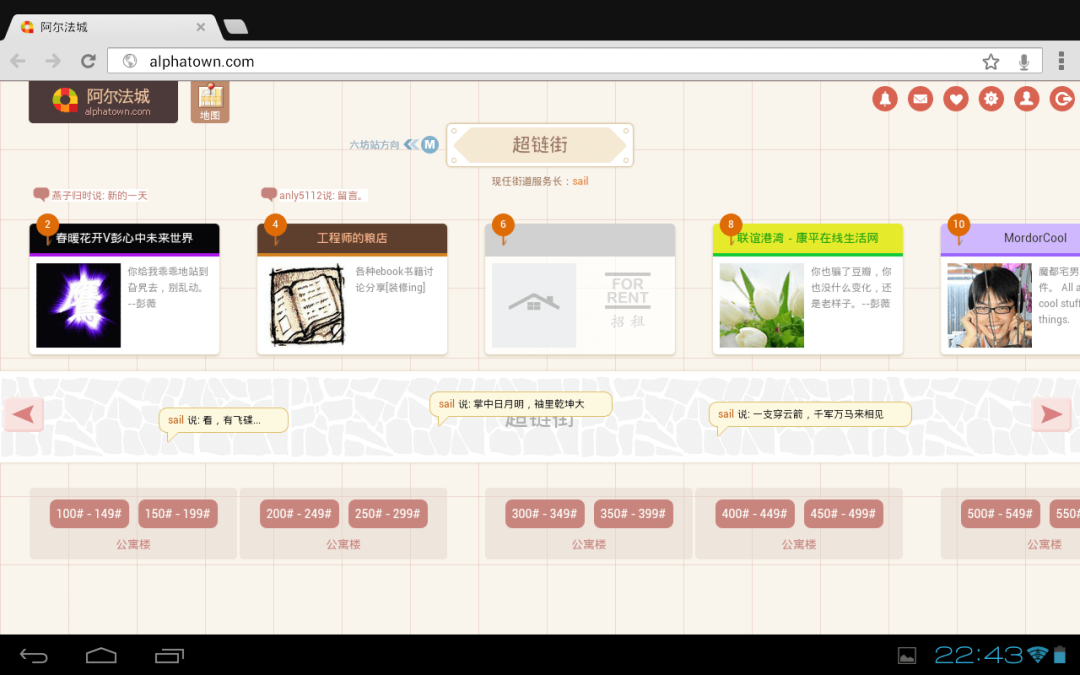Open apartment range 100# - 149#
Viewport: 1080px width, 675px height.
pyautogui.click(x=89, y=514)
